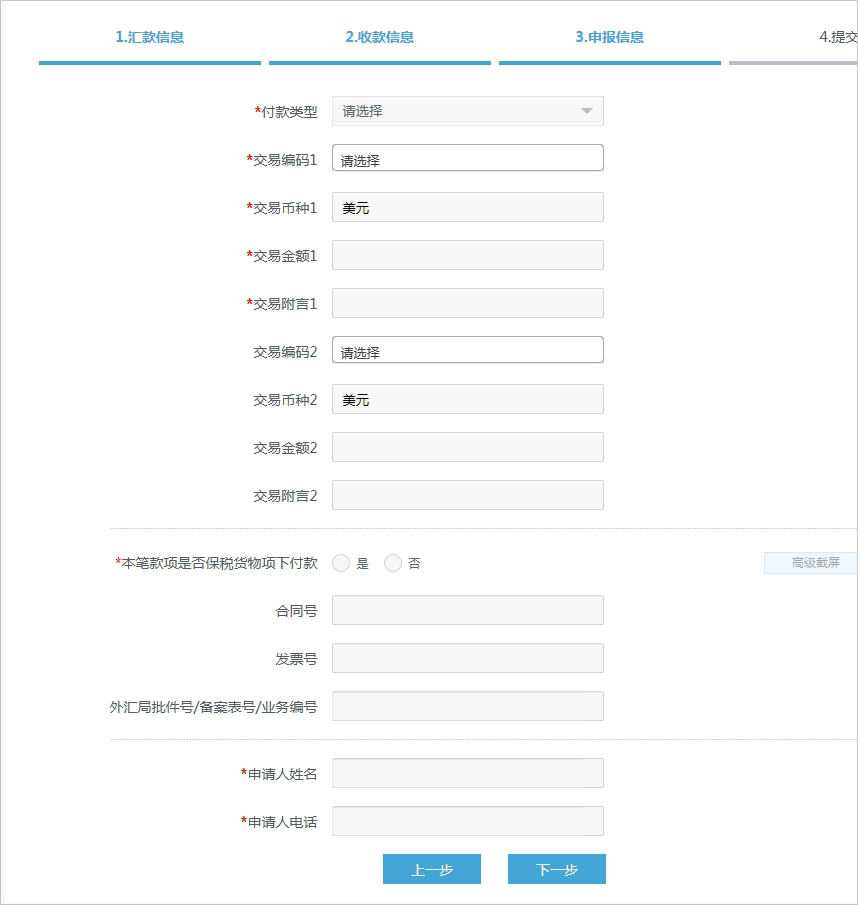Focus the 交易附言1 input field
This screenshot has width=858, height=905.
pyautogui.click(x=467, y=303)
